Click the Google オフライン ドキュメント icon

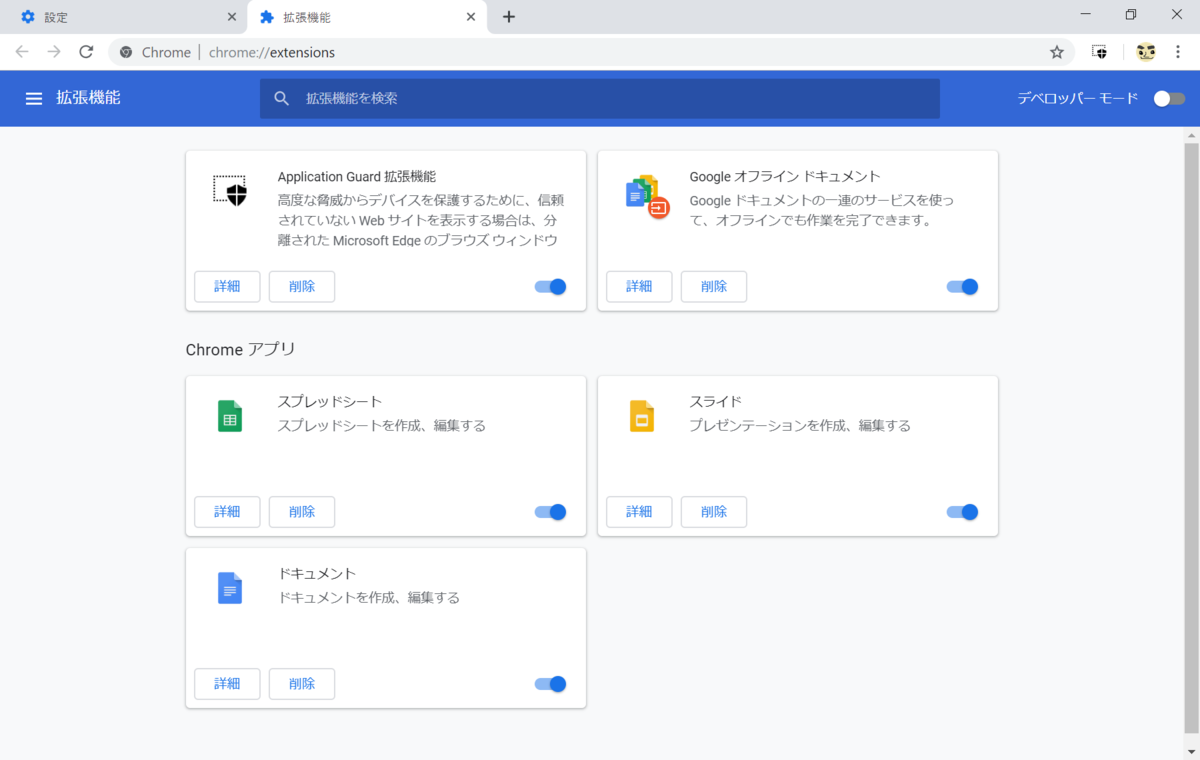tap(646, 196)
